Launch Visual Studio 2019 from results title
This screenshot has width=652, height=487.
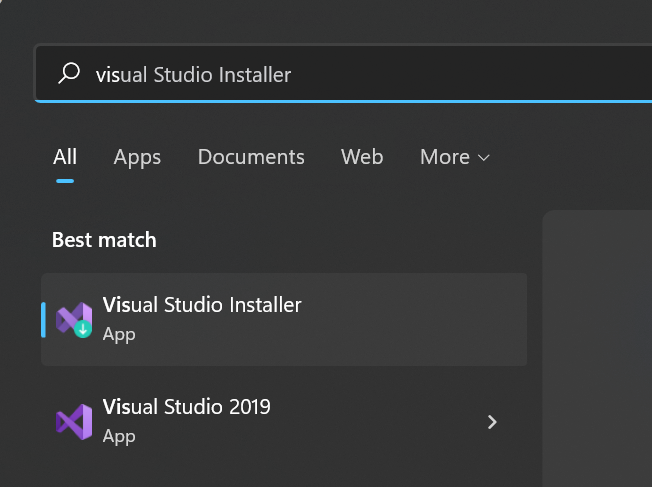pos(187,407)
